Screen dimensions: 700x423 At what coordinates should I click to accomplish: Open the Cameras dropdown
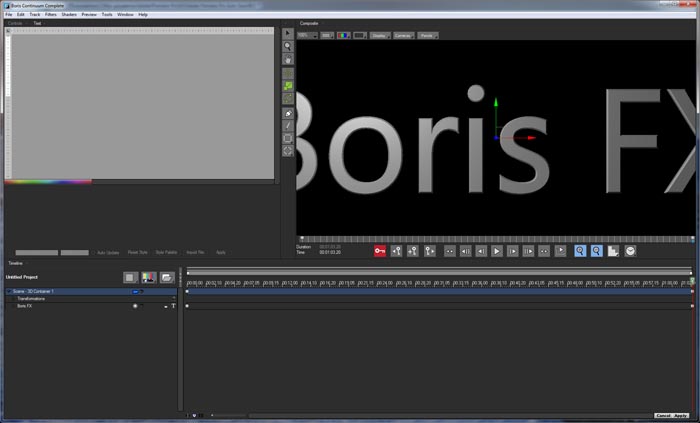pyautogui.click(x=404, y=35)
